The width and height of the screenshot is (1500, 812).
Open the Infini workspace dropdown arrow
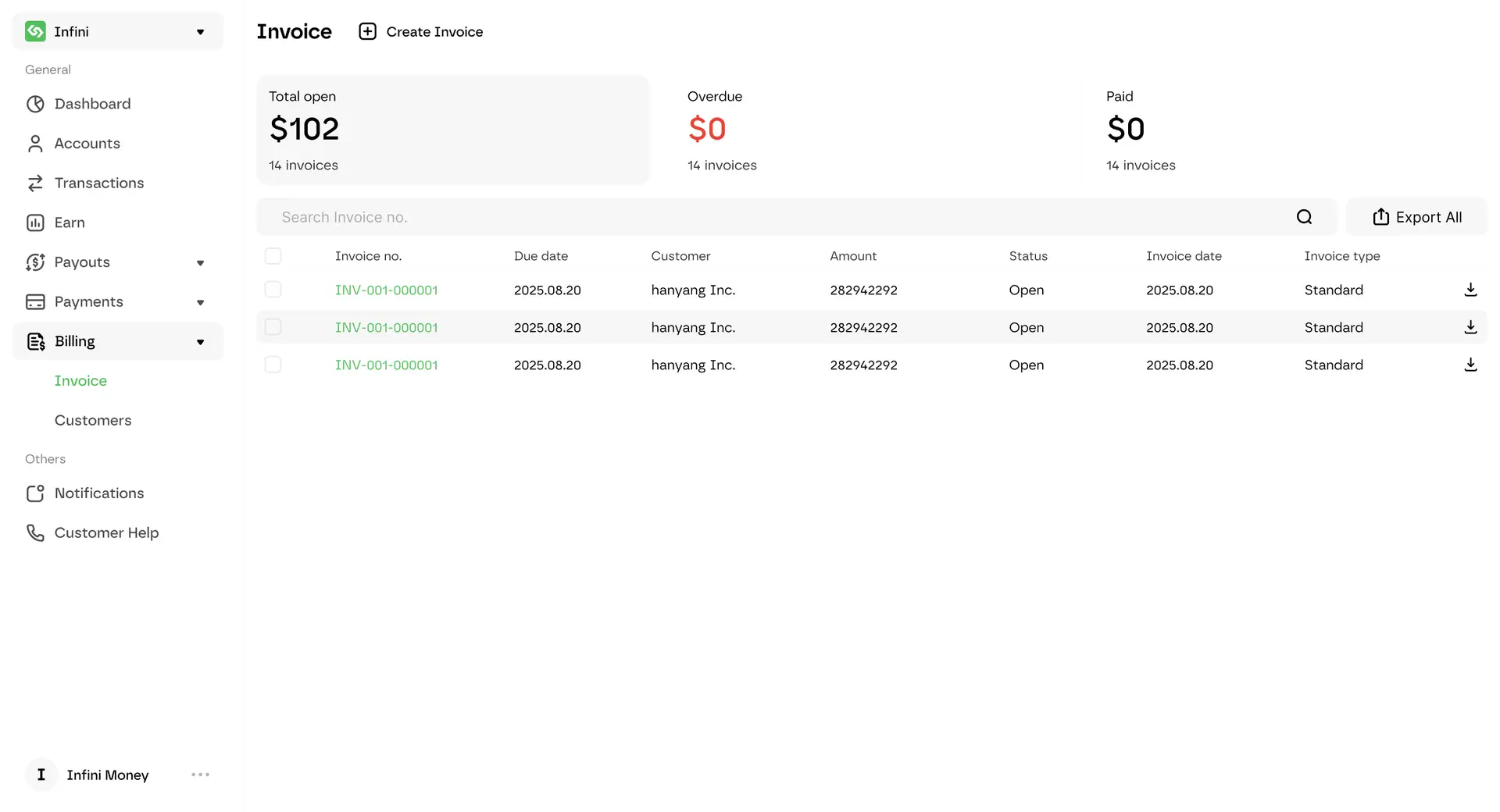[200, 32]
